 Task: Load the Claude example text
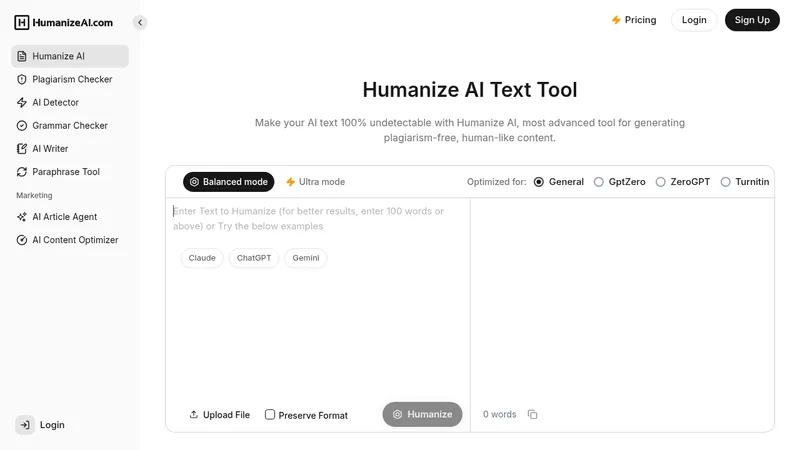pos(202,258)
